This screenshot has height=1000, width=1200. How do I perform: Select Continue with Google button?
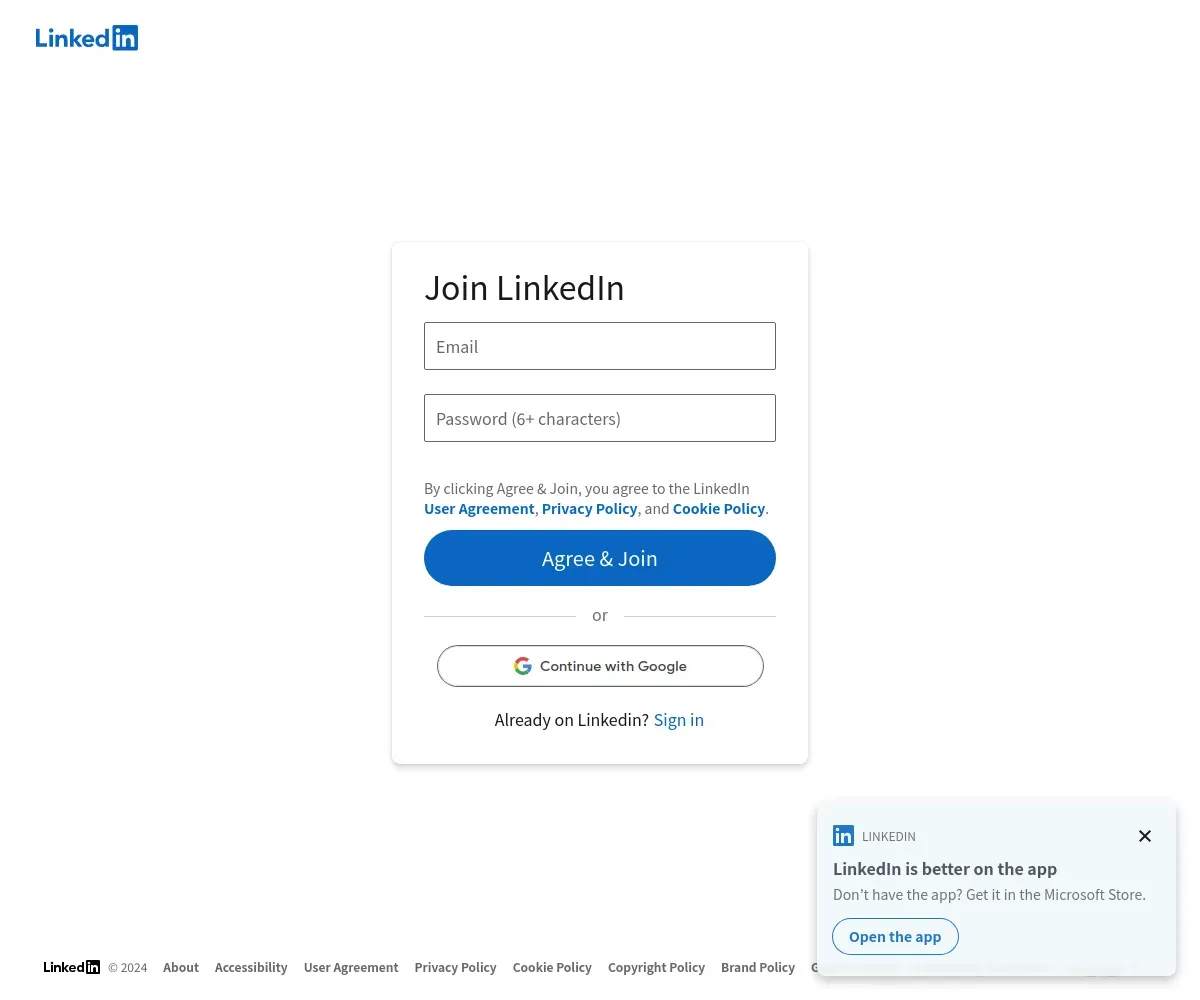pyautogui.click(x=600, y=666)
